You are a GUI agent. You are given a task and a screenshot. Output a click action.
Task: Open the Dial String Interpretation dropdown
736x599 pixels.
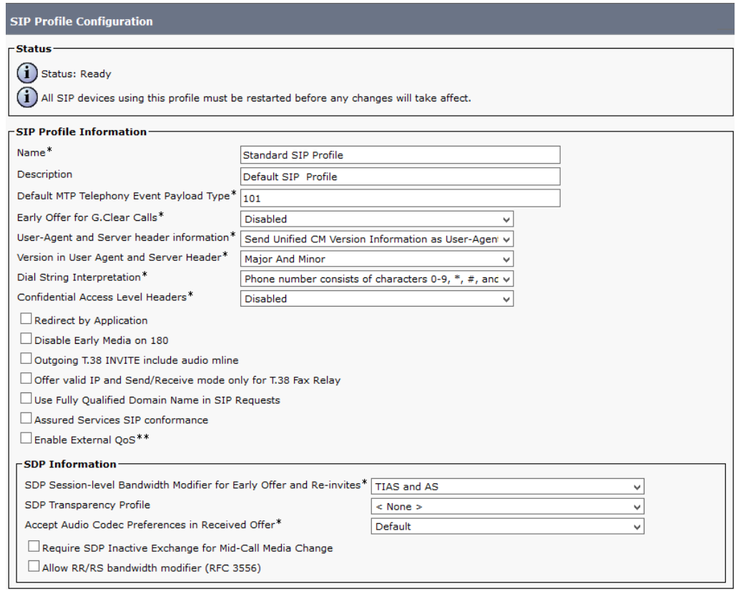pos(376,279)
